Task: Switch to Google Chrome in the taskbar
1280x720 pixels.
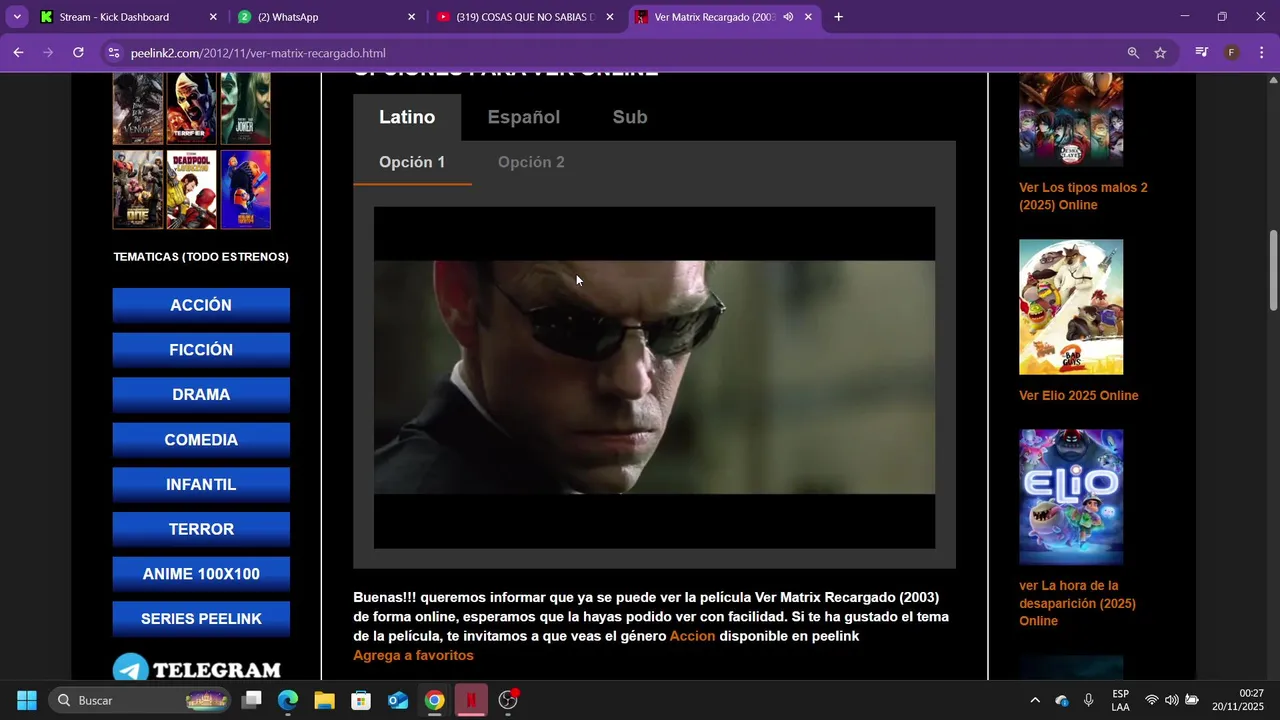Action: [x=434, y=700]
